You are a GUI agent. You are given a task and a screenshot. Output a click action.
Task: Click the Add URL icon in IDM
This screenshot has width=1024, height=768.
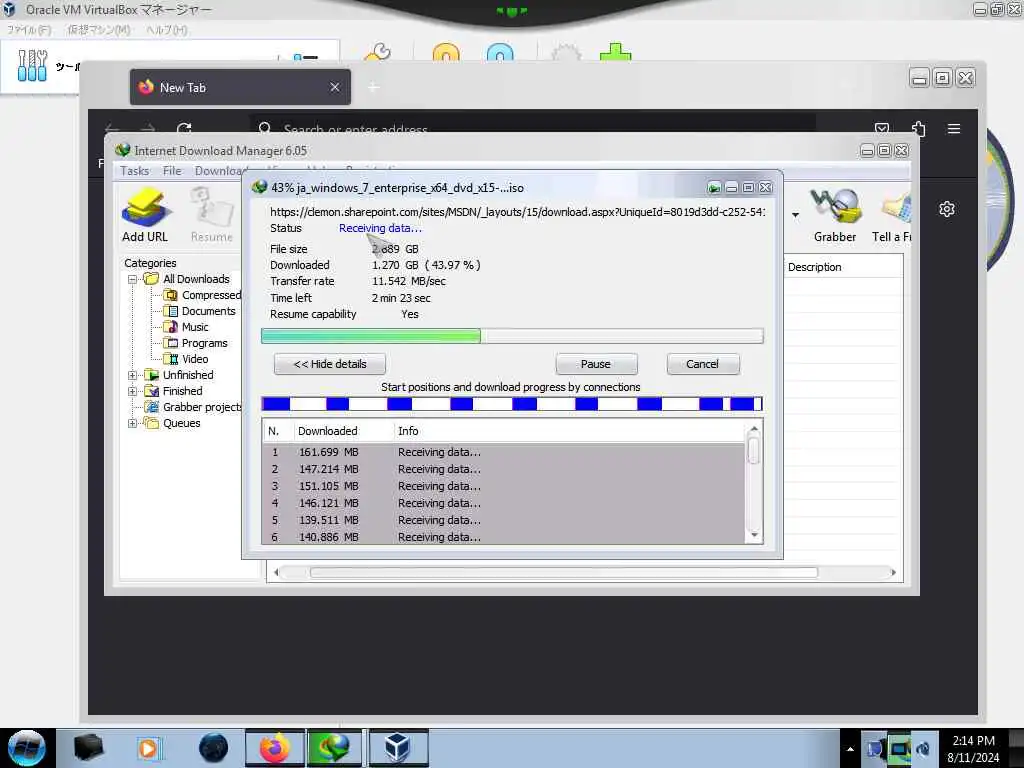coord(146,215)
